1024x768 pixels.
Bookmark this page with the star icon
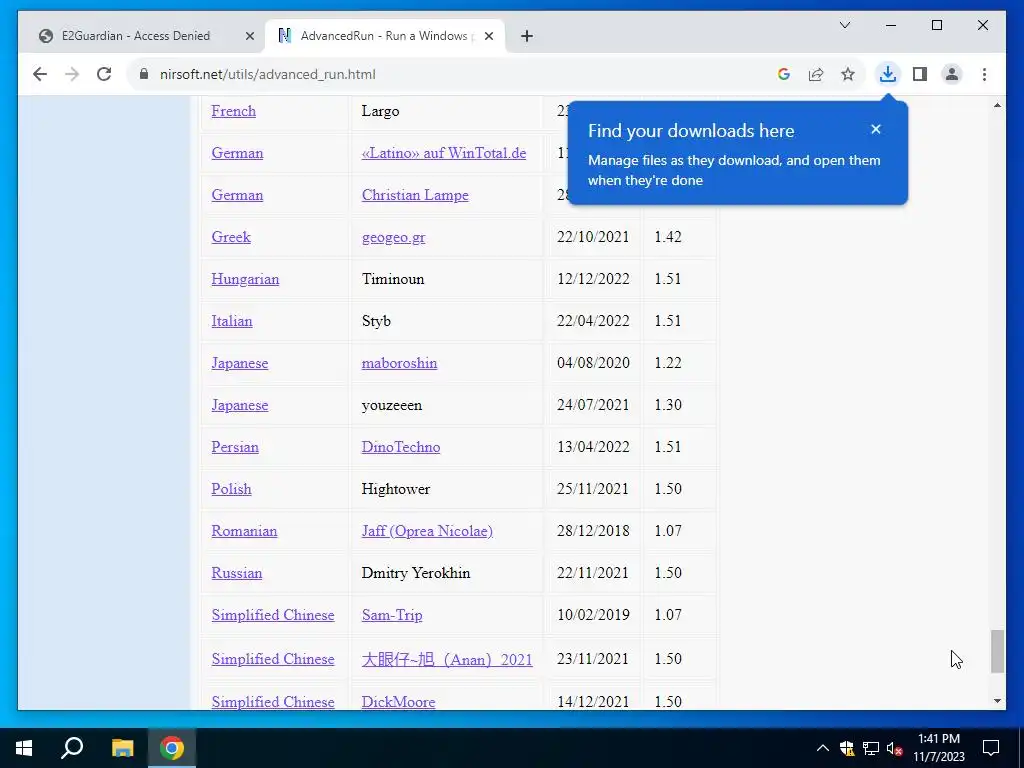click(848, 74)
